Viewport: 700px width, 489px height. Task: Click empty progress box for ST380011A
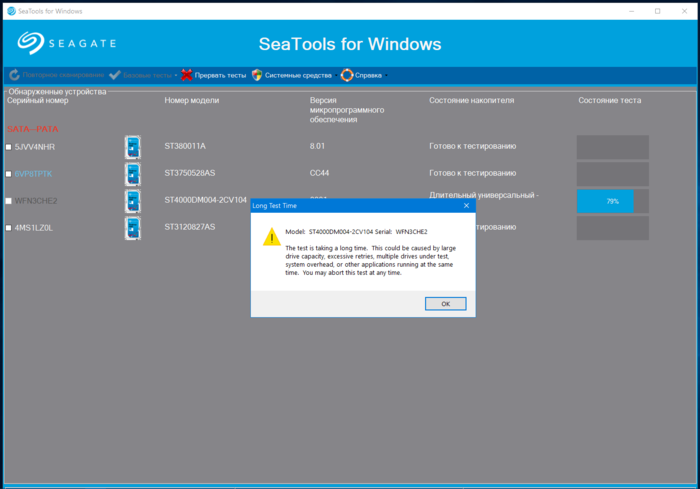click(x=612, y=147)
